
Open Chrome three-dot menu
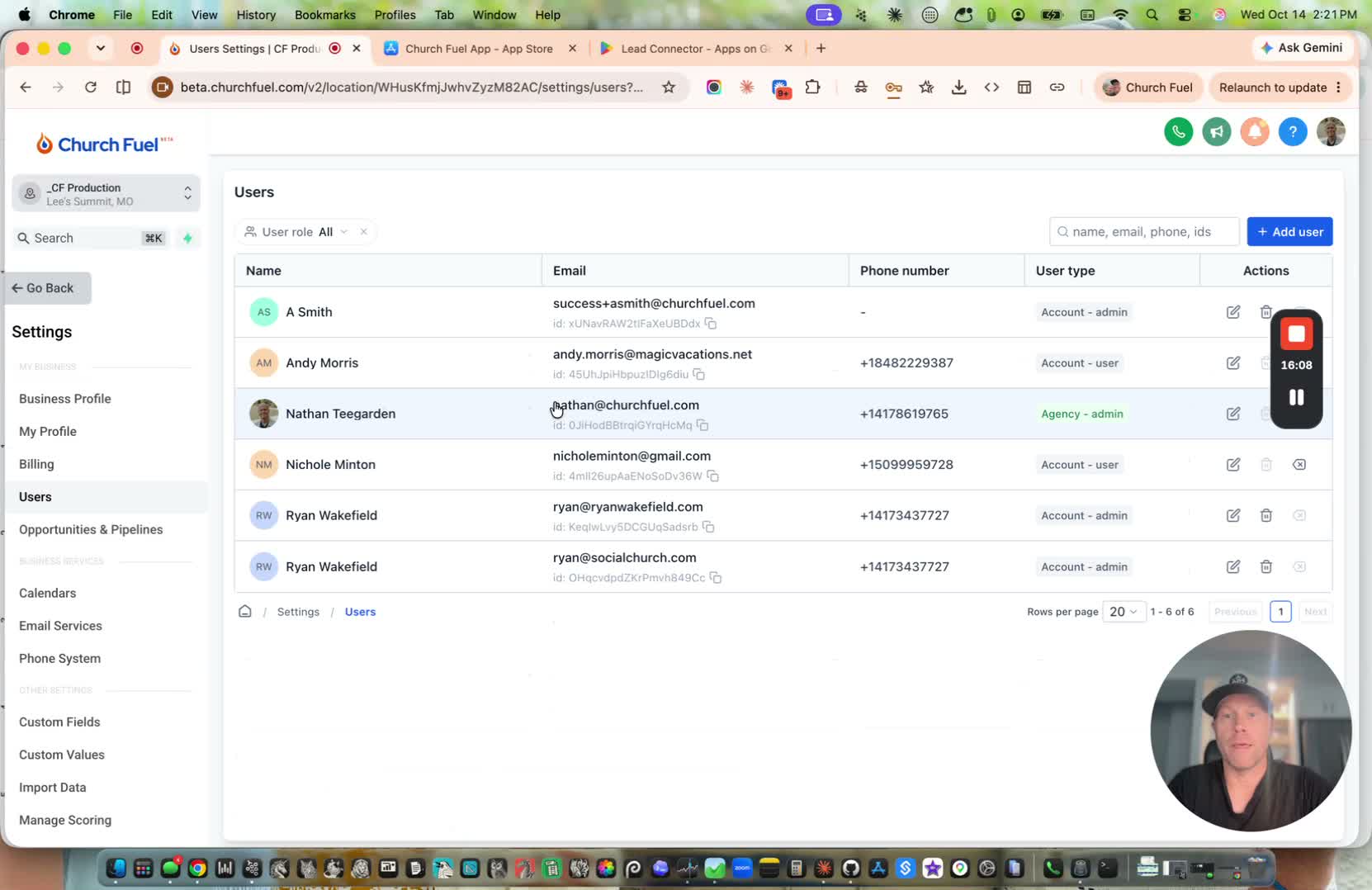[1338, 88]
